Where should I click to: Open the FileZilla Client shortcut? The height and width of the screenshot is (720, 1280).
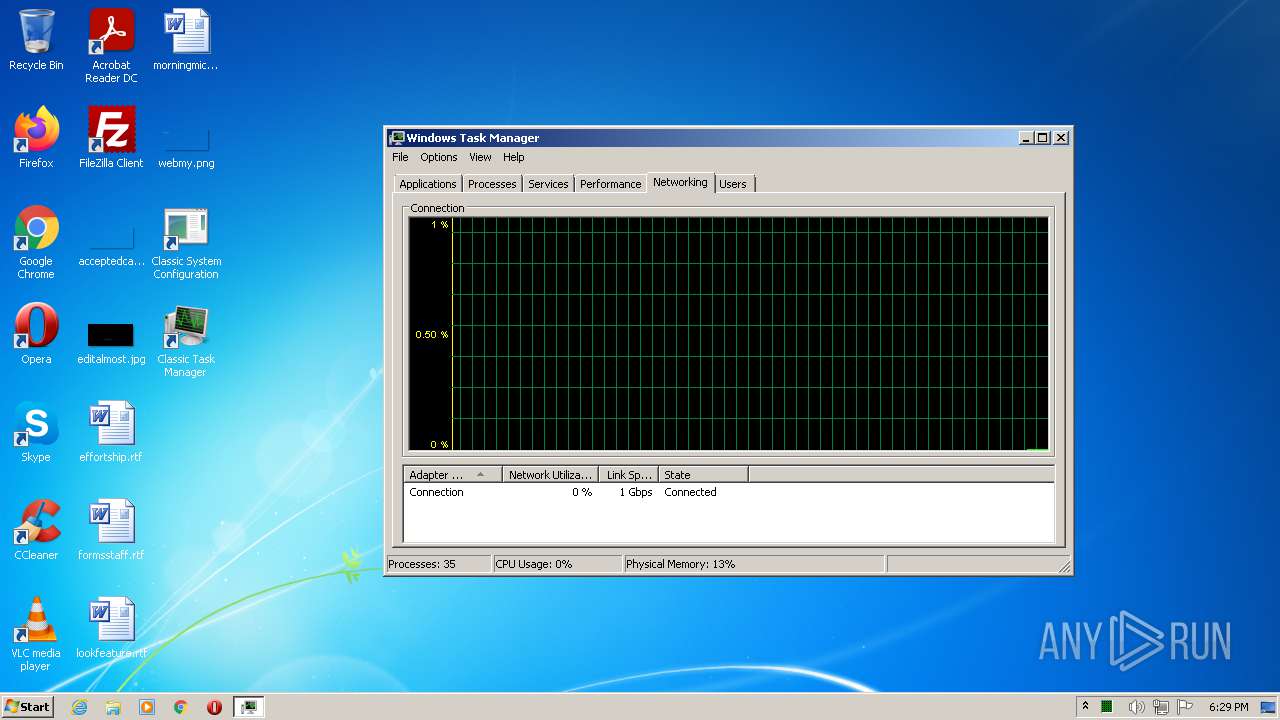click(x=111, y=138)
